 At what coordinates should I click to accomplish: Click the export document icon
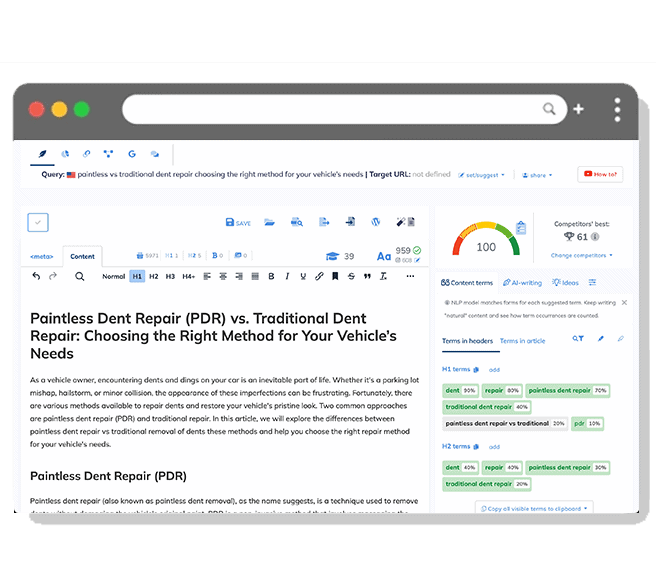(324, 222)
